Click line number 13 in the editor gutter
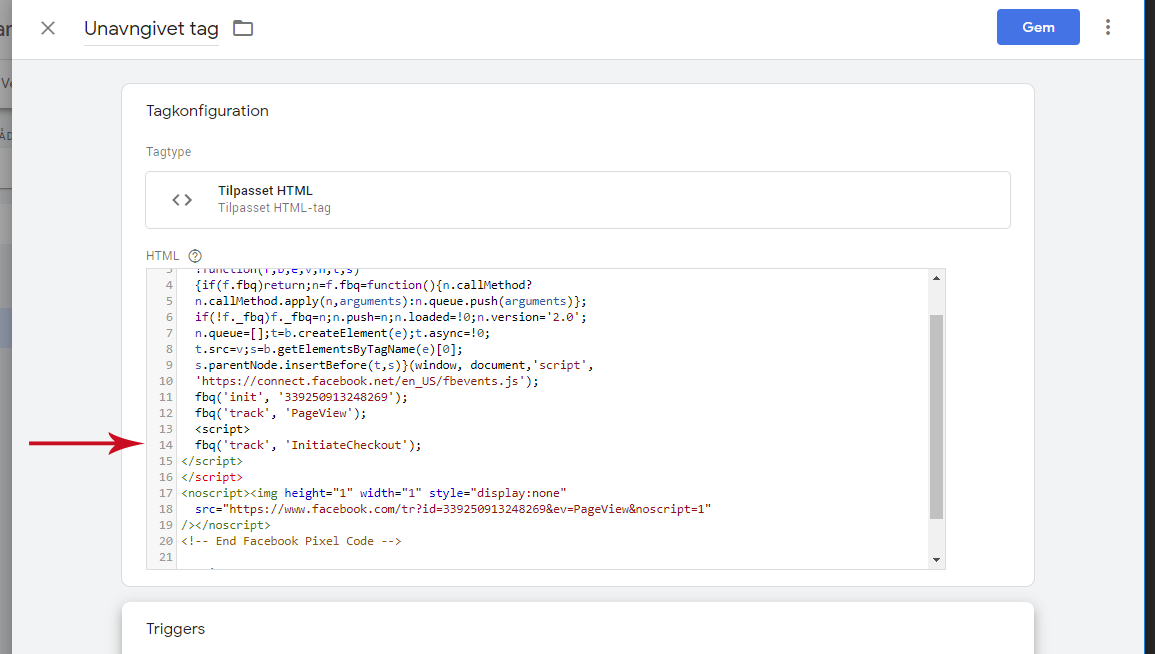 coord(166,429)
